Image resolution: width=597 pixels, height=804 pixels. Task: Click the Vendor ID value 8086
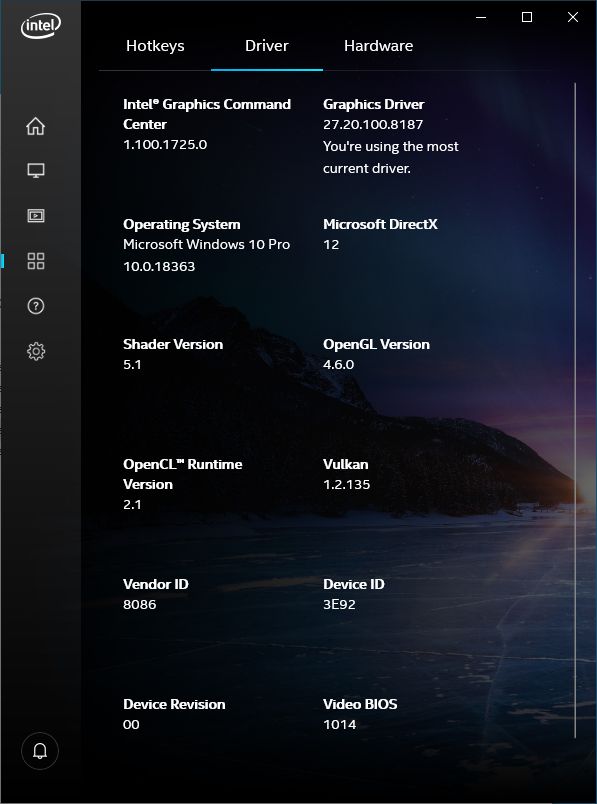coord(140,605)
